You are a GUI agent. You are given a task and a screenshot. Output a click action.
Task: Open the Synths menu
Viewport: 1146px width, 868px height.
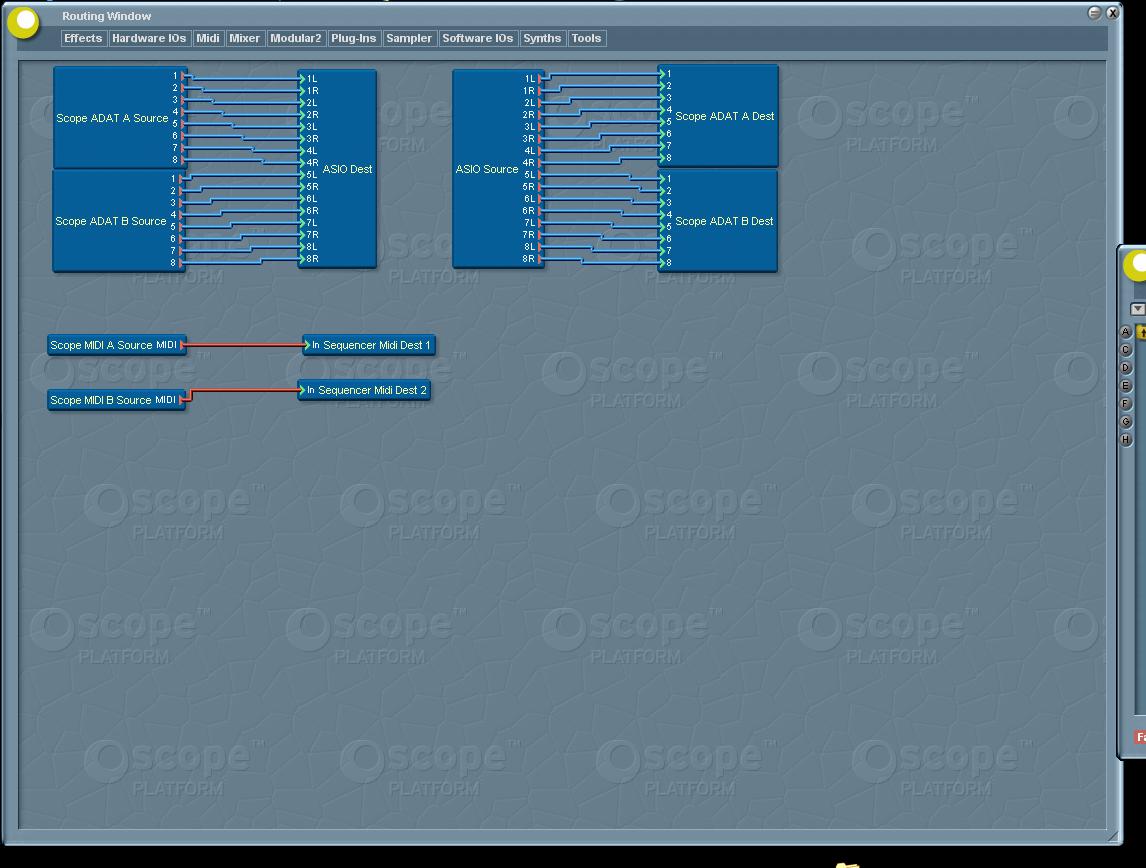coord(542,38)
